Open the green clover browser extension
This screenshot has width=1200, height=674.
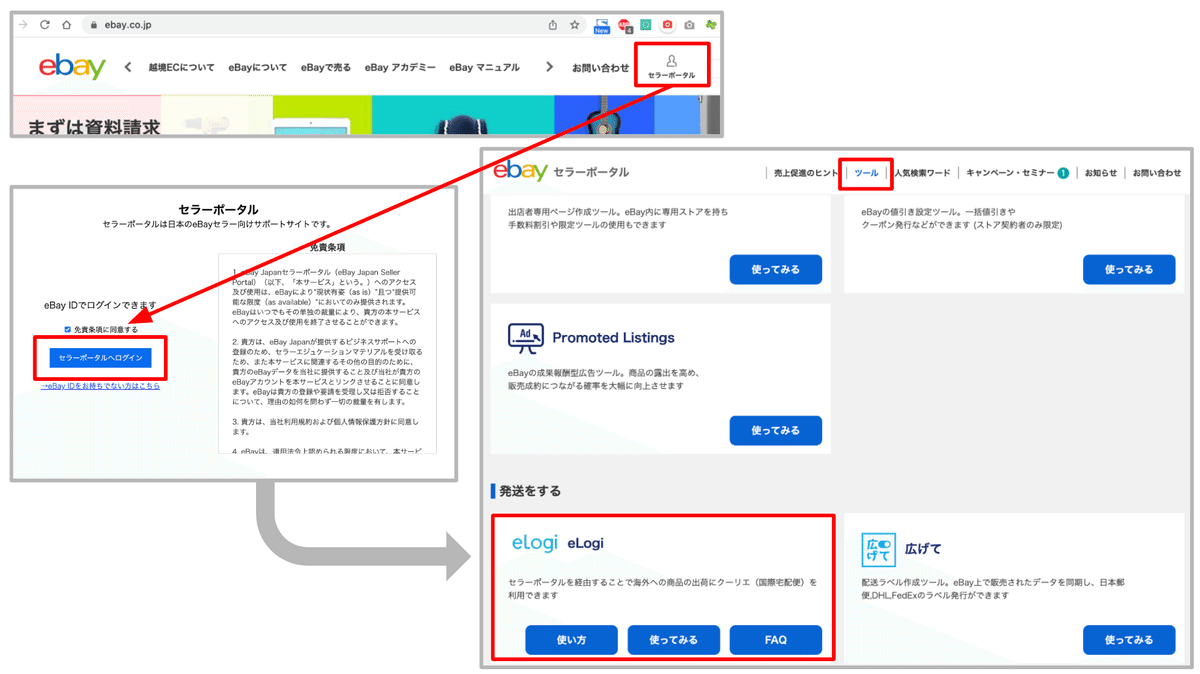[x=711, y=25]
